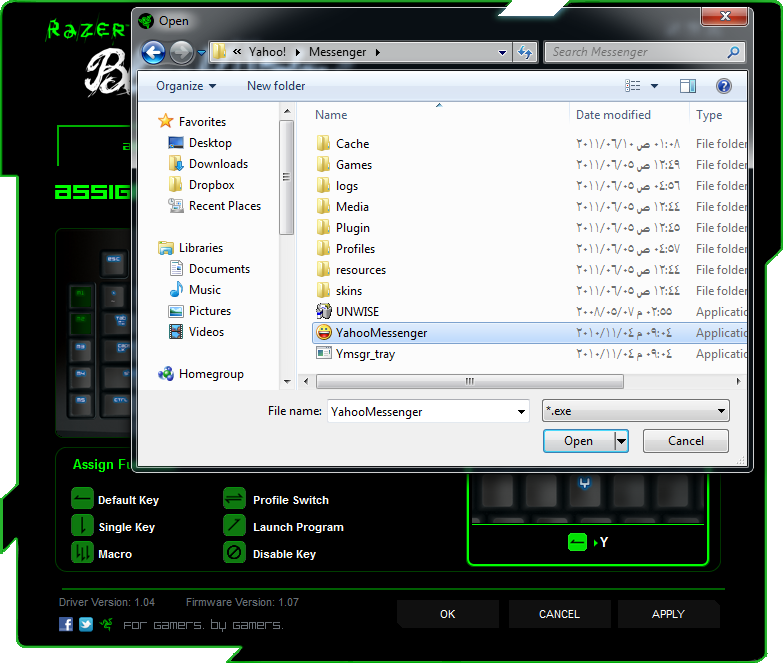This screenshot has height=663, width=783.
Task: Click CANCEL in the Razer window
Action: coord(559,614)
